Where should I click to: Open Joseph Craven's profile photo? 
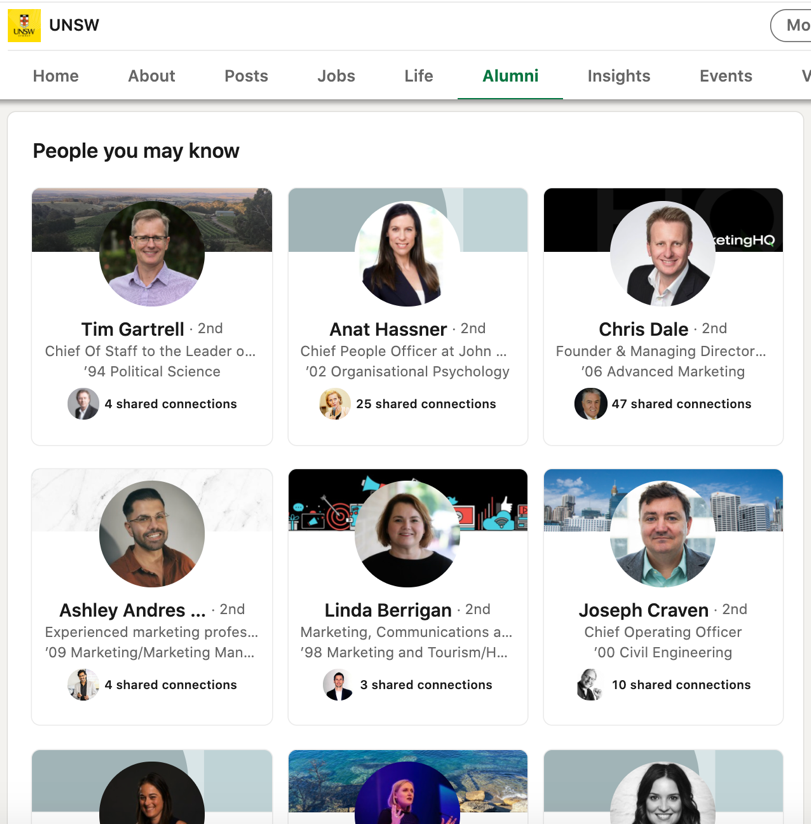click(663, 534)
